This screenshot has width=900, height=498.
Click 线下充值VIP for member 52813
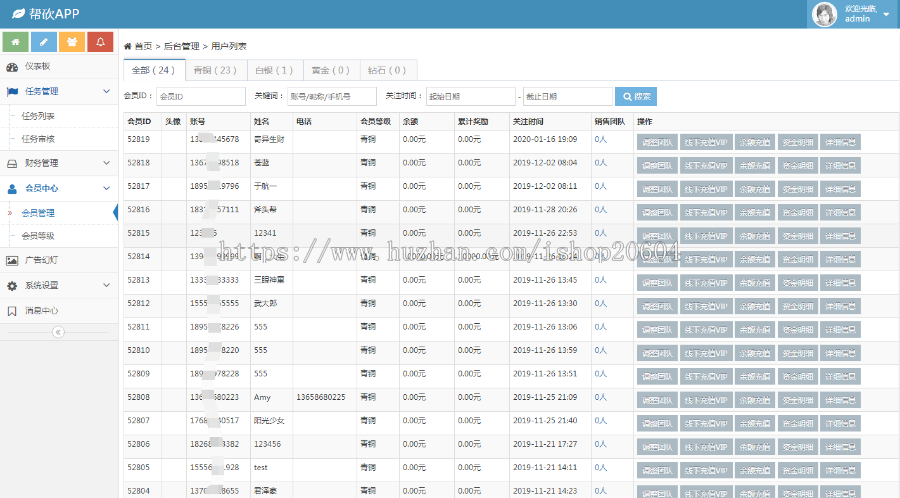(706, 283)
